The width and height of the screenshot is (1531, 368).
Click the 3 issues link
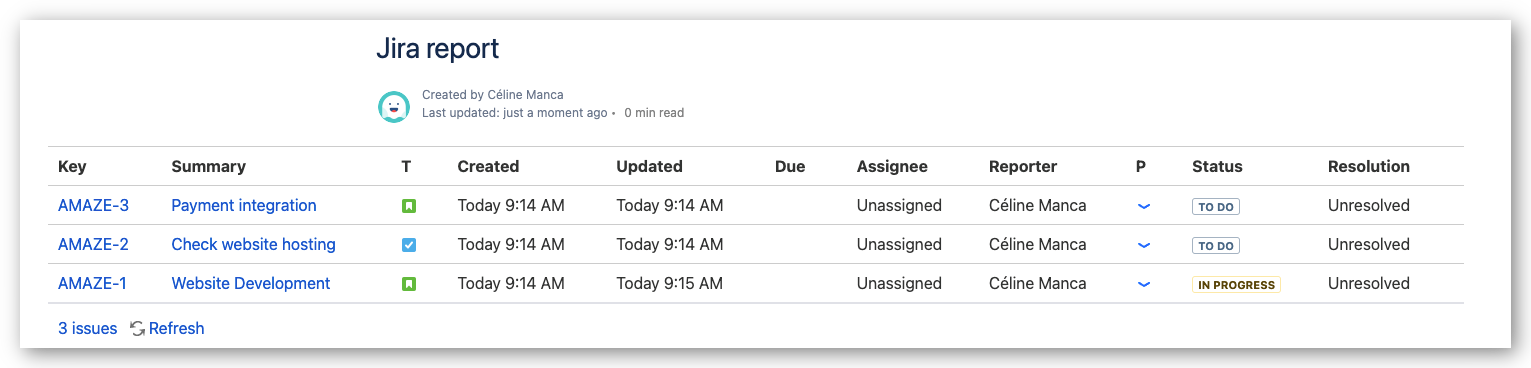pos(87,328)
